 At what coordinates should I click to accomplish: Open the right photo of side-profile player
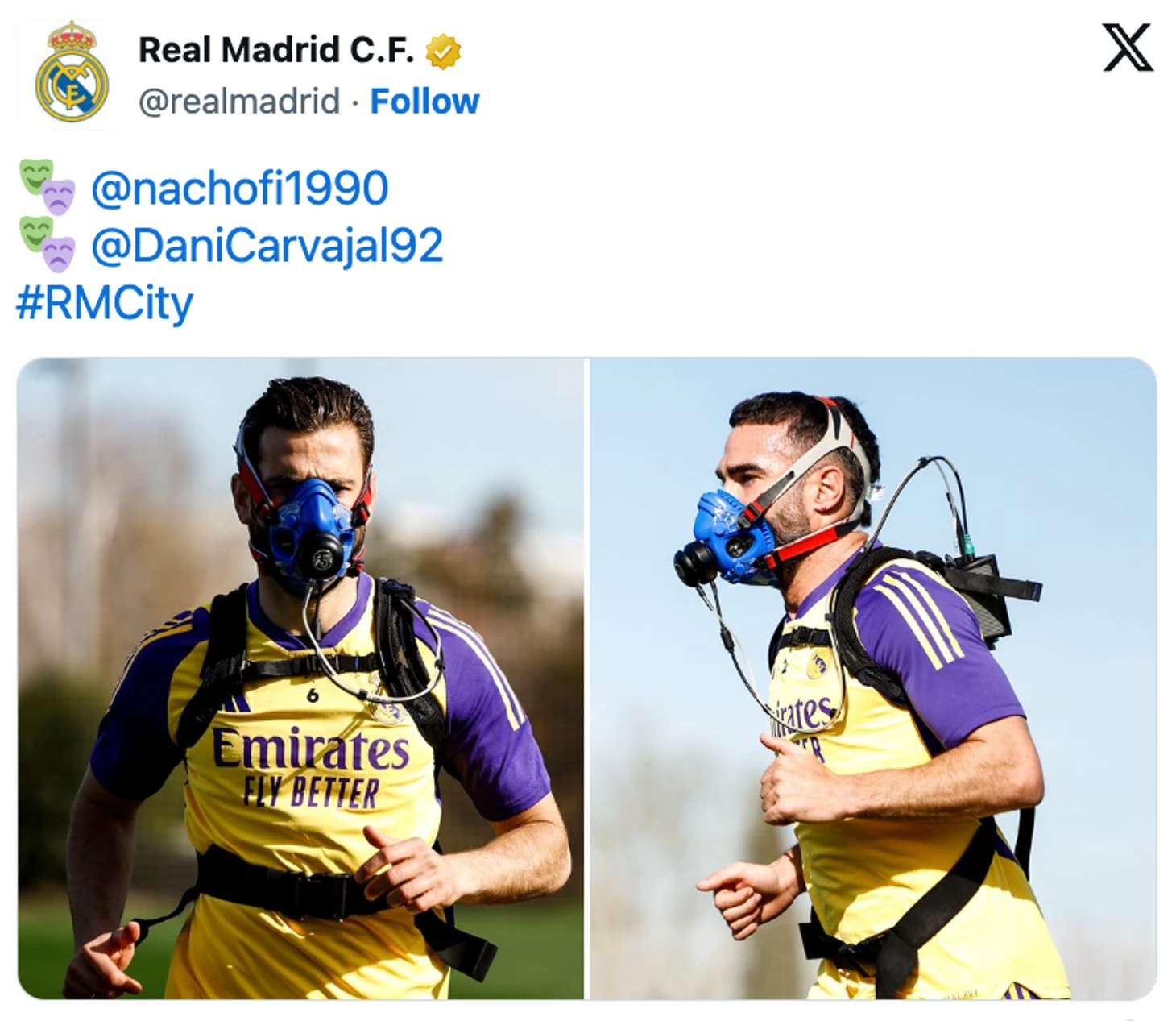point(873,679)
